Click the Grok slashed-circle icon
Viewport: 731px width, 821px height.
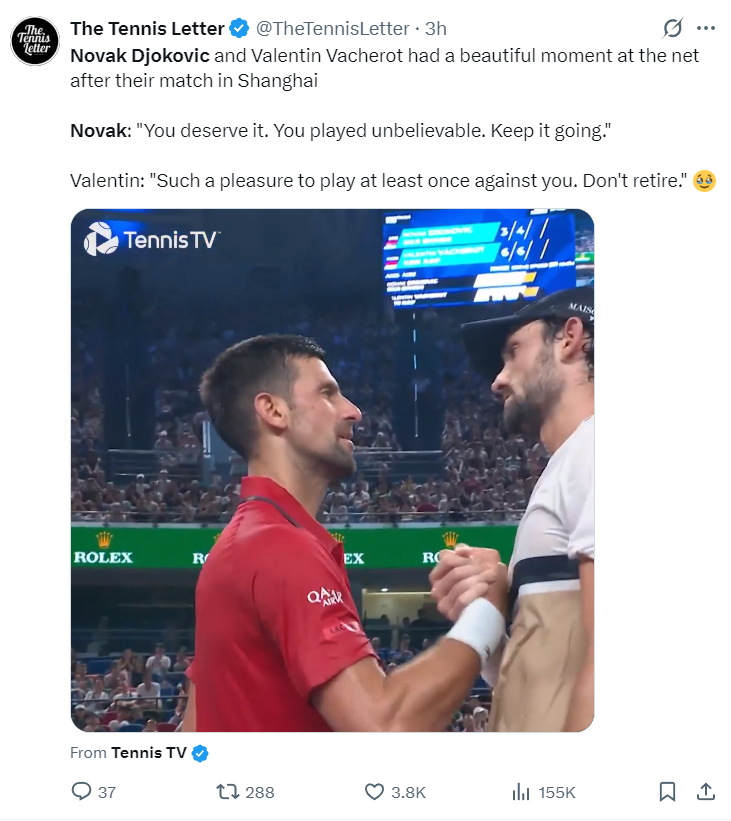(672, 28)
